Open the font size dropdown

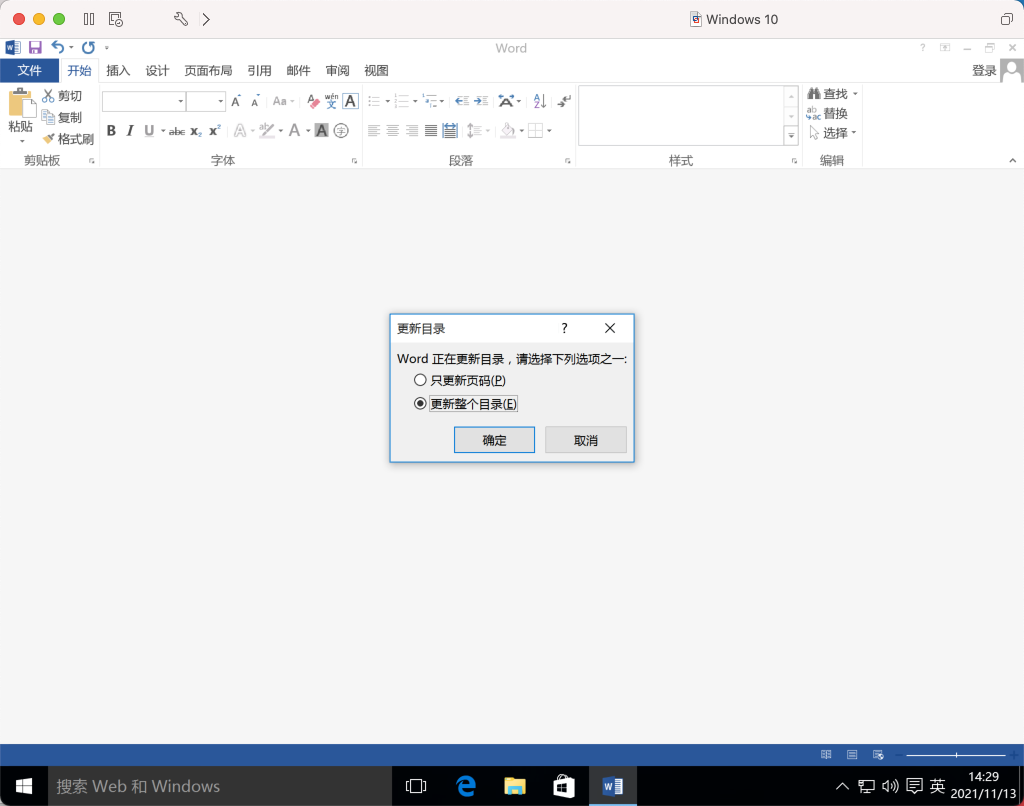(x=220, y=101)
